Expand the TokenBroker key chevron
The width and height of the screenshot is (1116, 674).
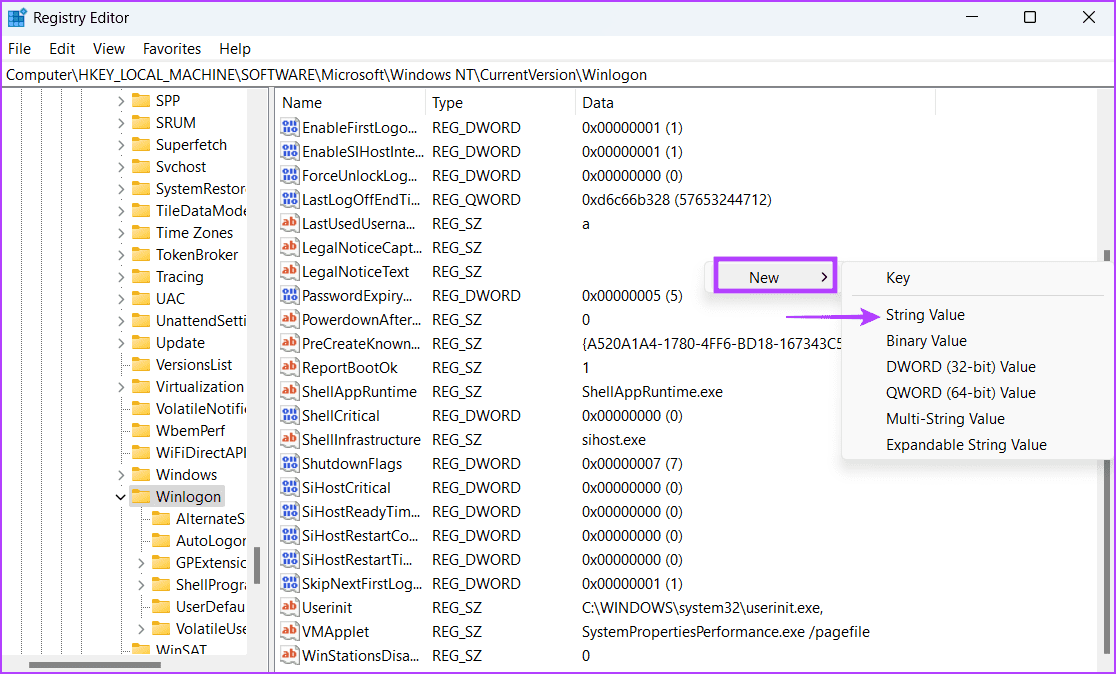click(x=121, y=255)
